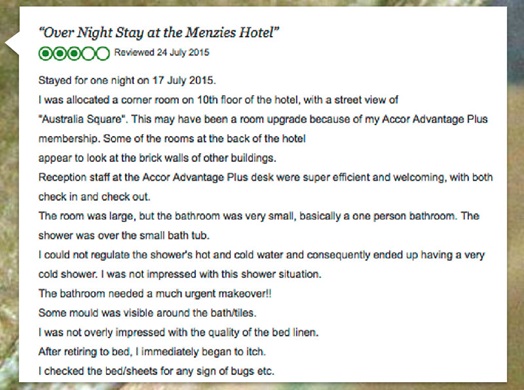Click the second green rating bubble

(60, 53)
